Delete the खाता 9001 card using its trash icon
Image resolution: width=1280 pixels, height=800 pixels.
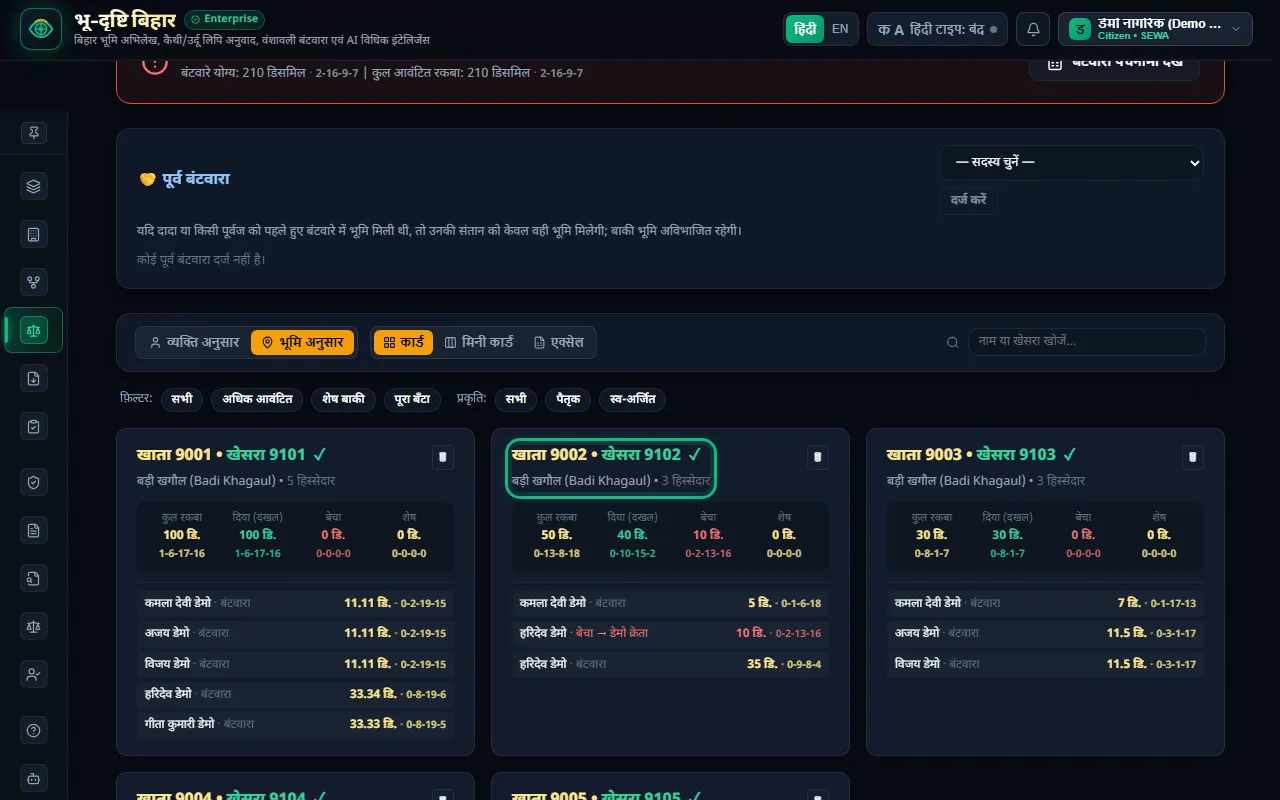pos(445,457)
